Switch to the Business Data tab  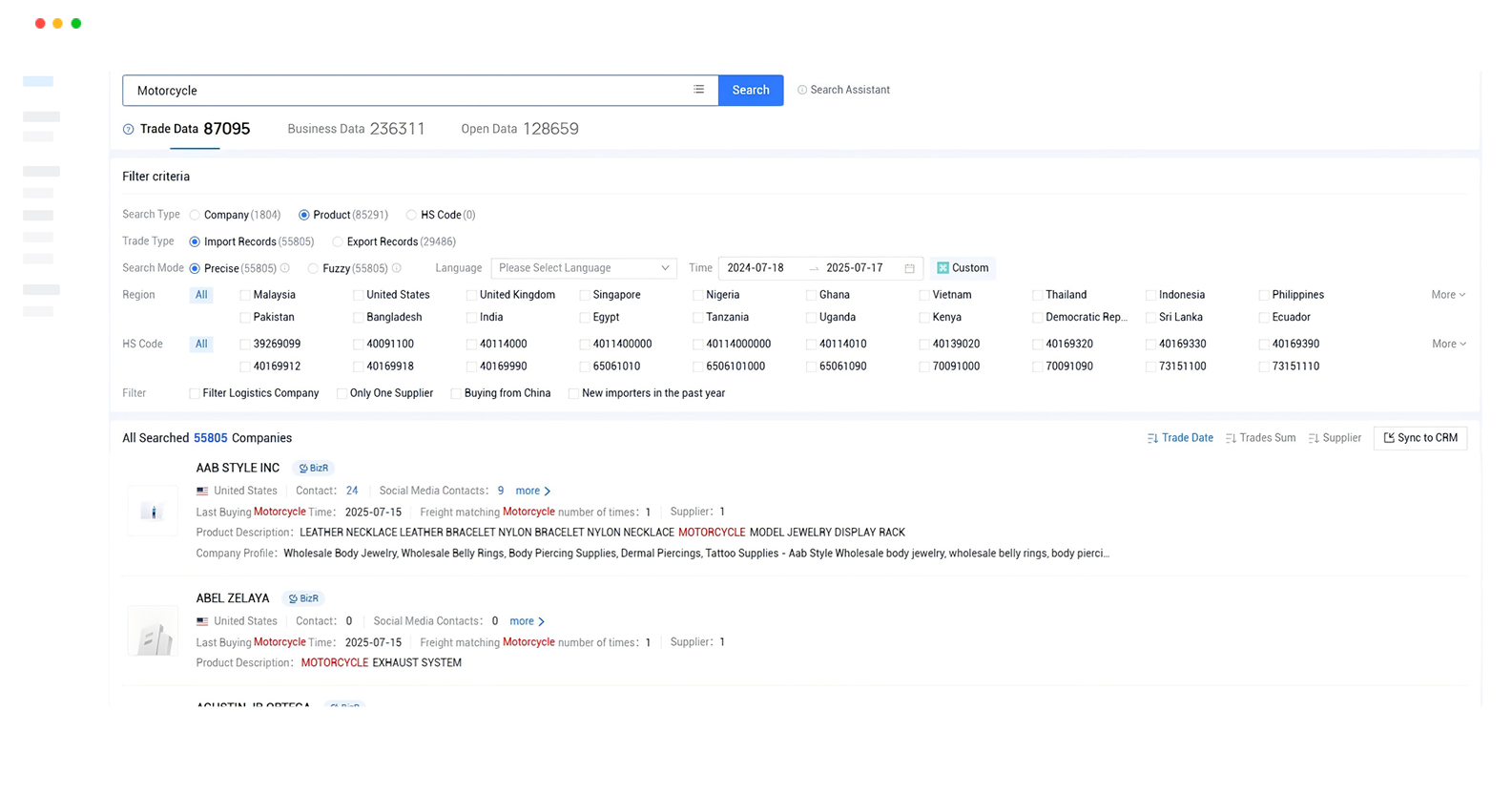point(356,129)
